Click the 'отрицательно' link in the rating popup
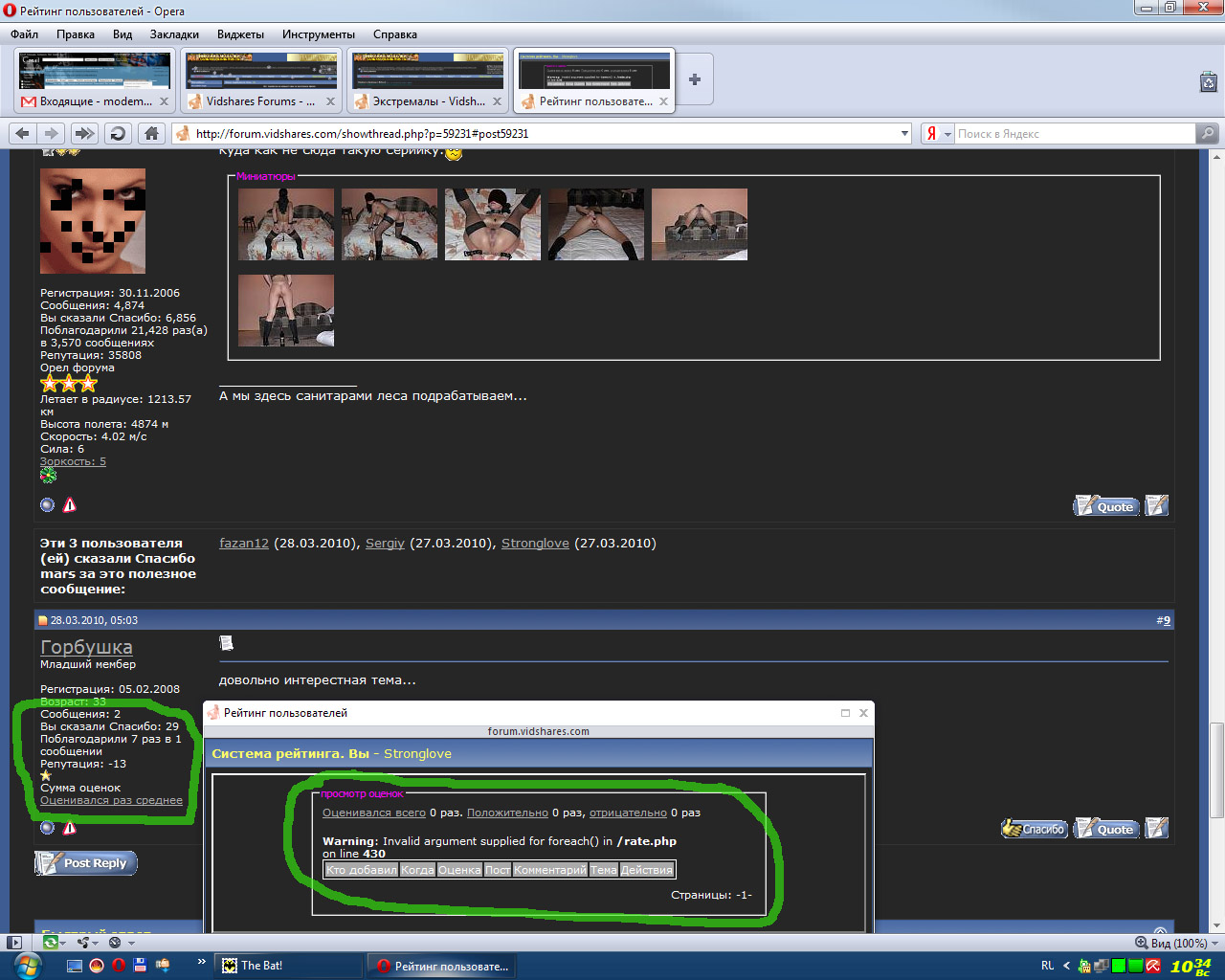 pos(628,813)
